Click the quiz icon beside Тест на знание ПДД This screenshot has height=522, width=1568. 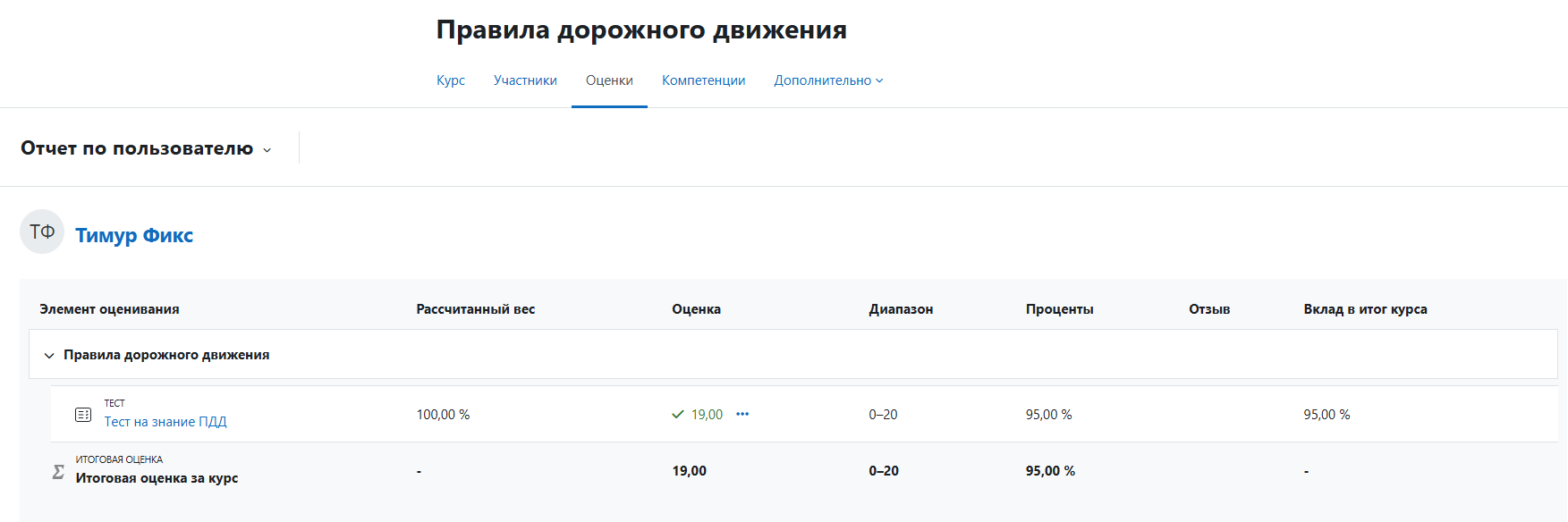pos(83,415)
